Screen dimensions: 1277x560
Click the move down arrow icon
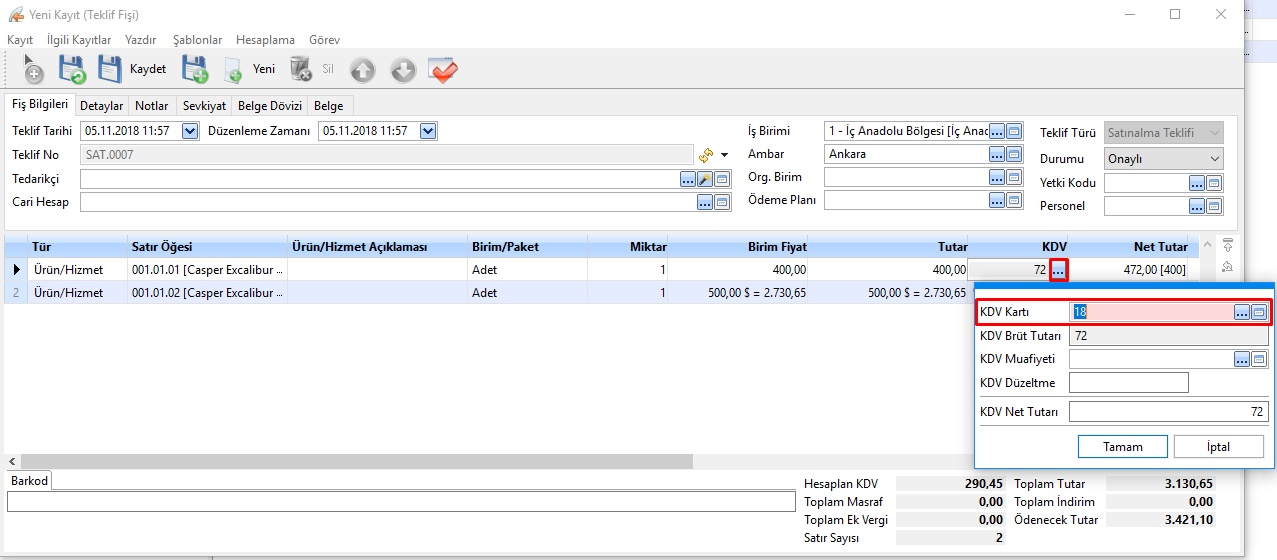[402, 70]
